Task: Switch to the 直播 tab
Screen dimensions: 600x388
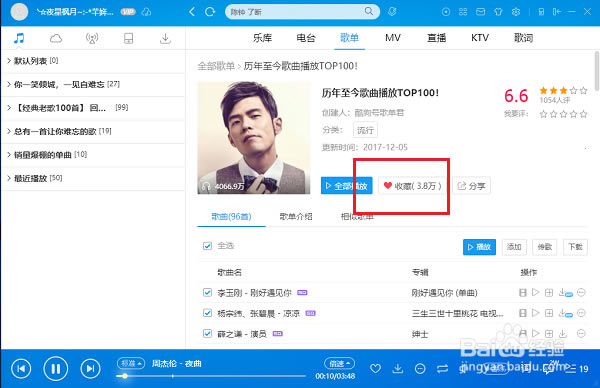Action: click(x=437, y=38)
